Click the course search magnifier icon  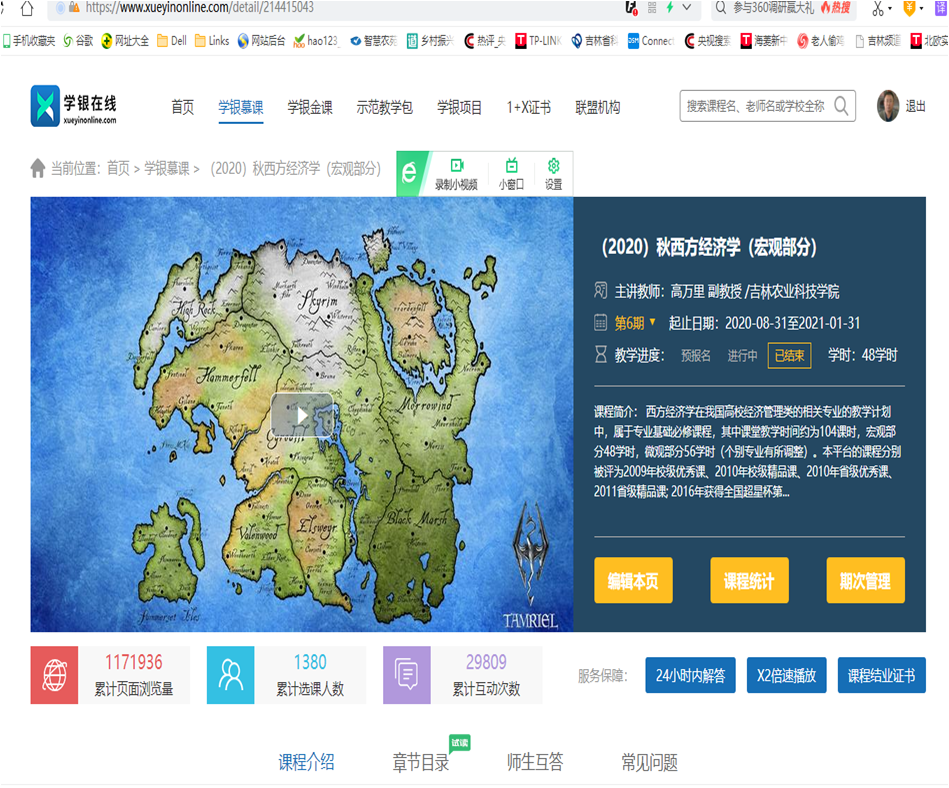tap(841, 106)
